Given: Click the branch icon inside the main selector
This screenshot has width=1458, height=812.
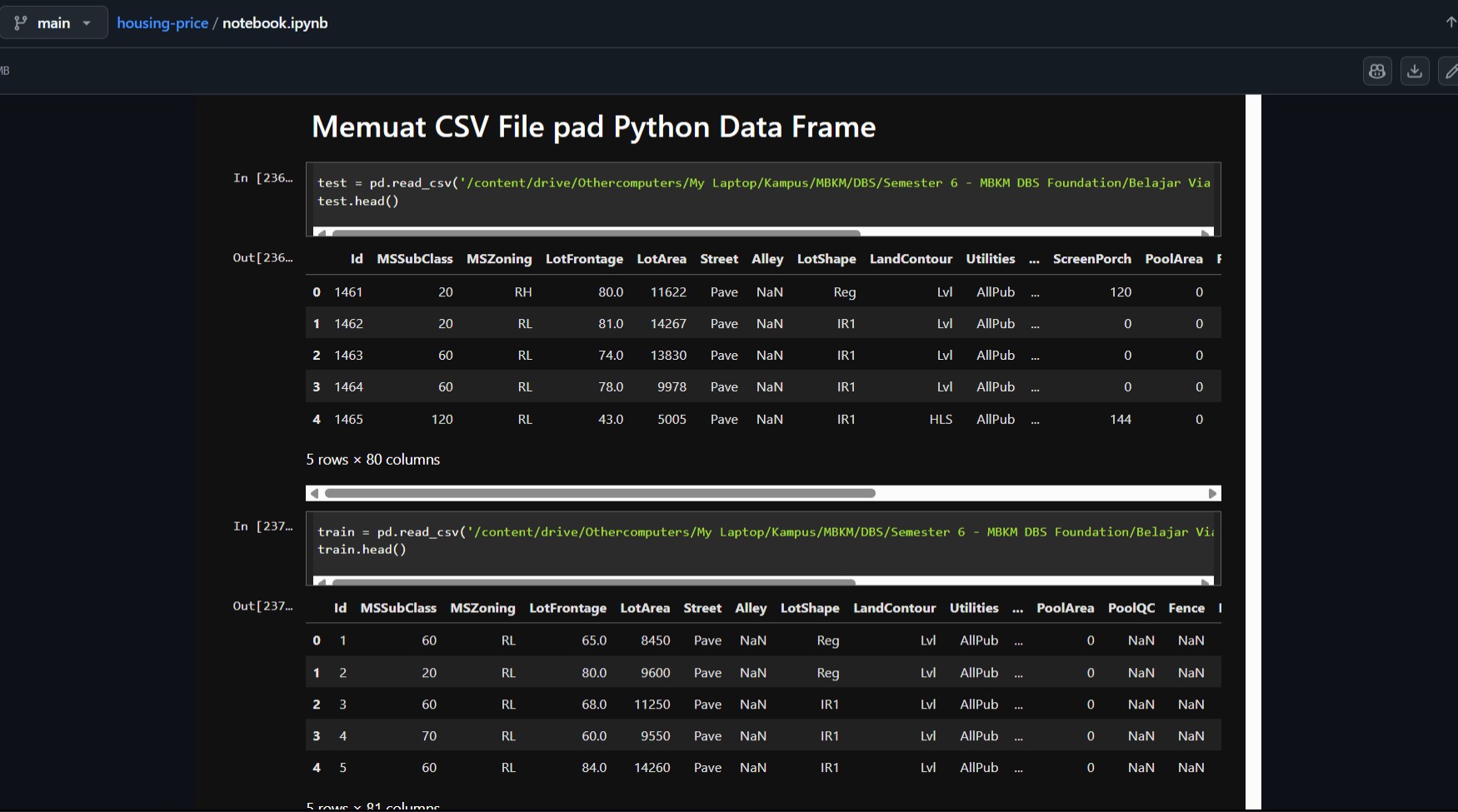Looking at the screenshot, I should 20,22.
